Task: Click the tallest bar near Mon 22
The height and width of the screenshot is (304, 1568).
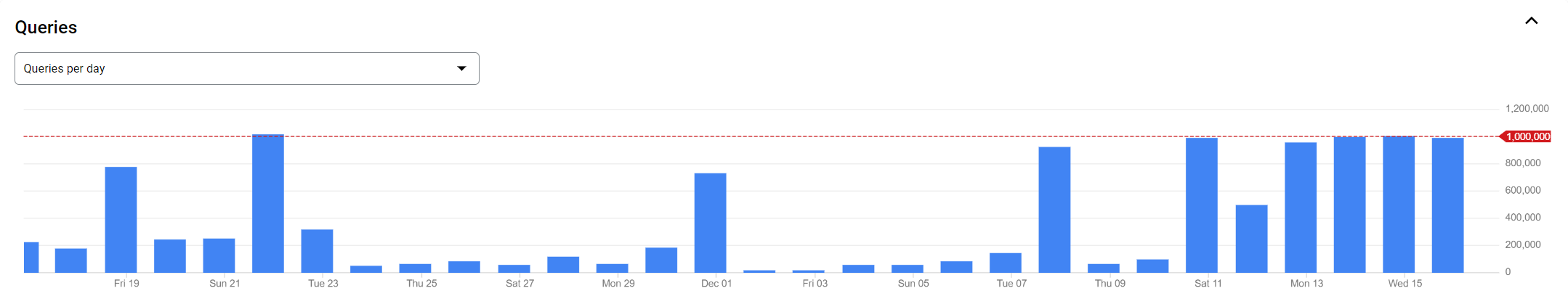Action: coord(268,204)
